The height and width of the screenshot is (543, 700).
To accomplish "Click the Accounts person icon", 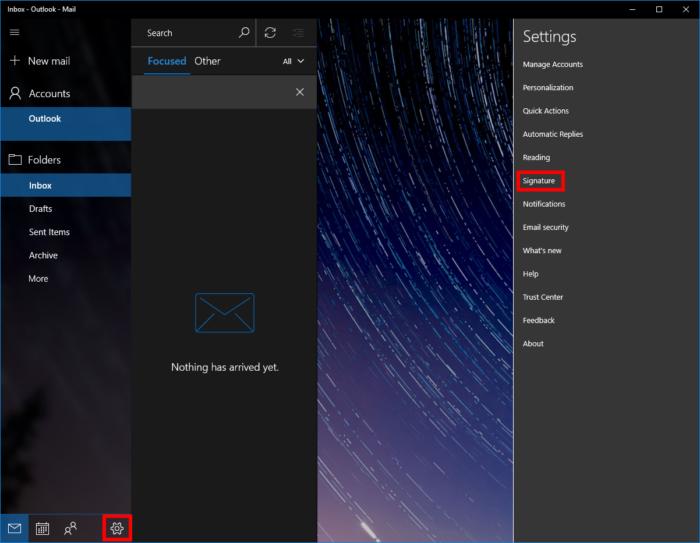I will [x=15, y=93].
